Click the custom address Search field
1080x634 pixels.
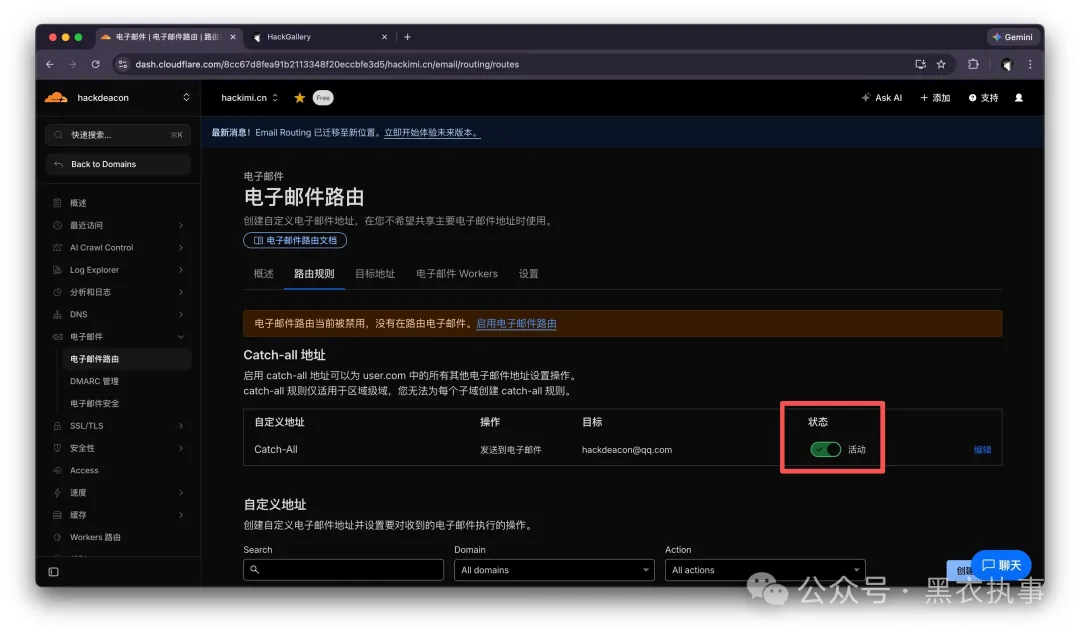pyautogui.click(x=343, y=570)
